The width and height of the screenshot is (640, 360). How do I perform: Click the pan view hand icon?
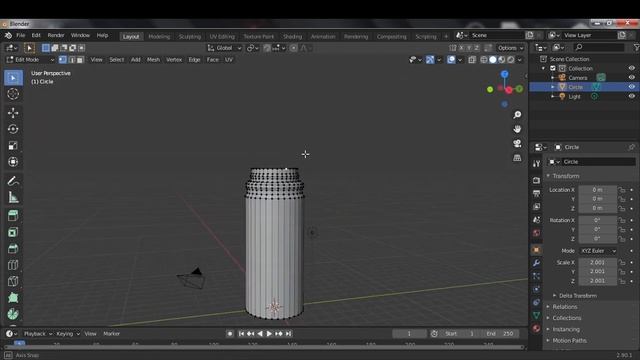[x=517, y=129]
